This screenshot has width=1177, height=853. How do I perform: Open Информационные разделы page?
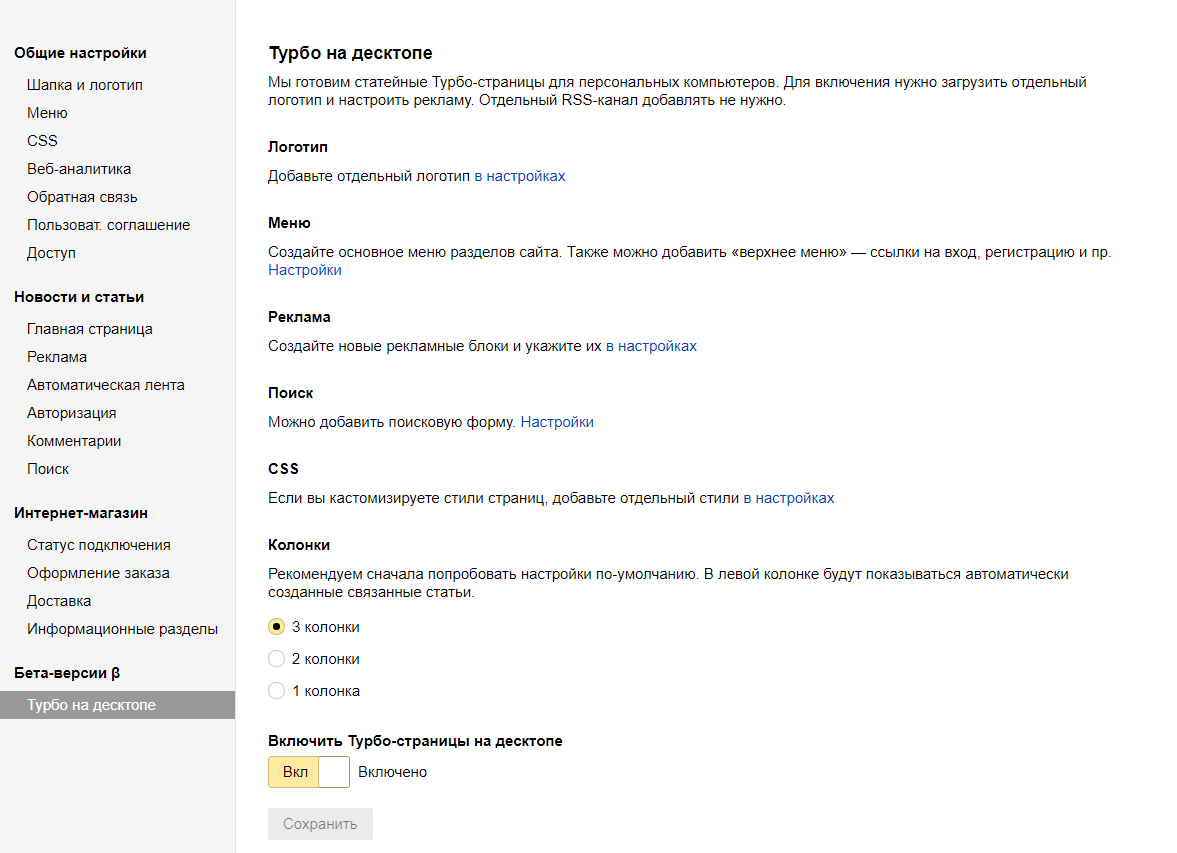click(122, 629)
